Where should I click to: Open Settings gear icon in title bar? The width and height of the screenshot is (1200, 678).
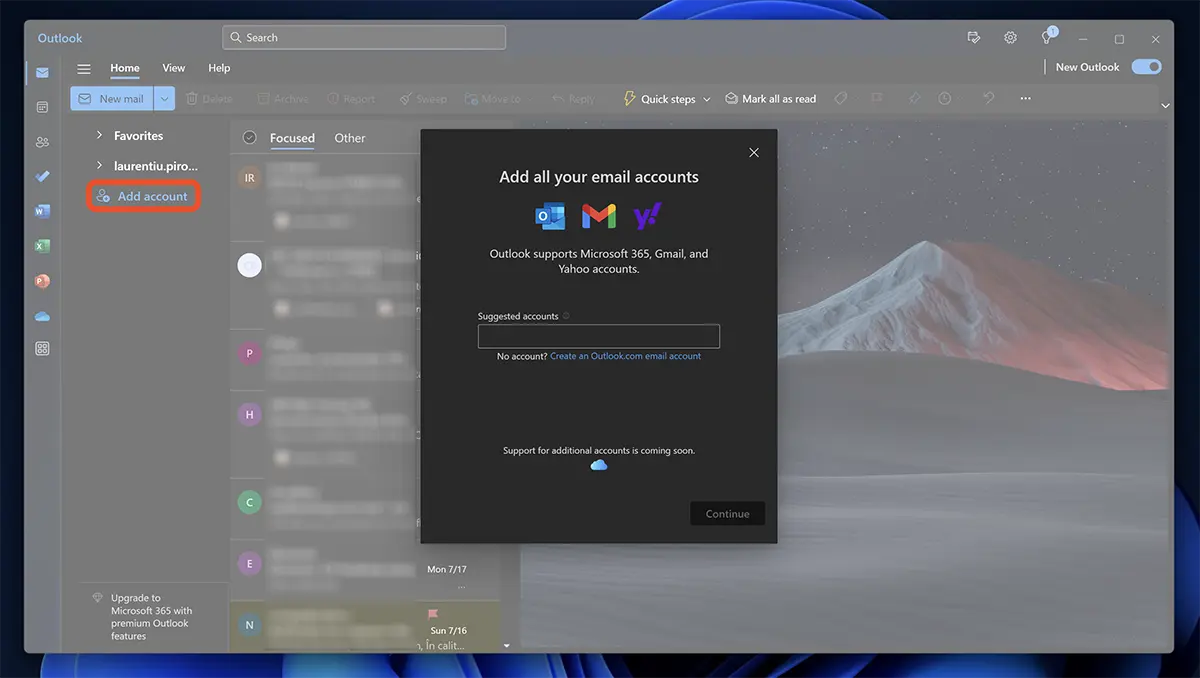[x=1010, y=38]
